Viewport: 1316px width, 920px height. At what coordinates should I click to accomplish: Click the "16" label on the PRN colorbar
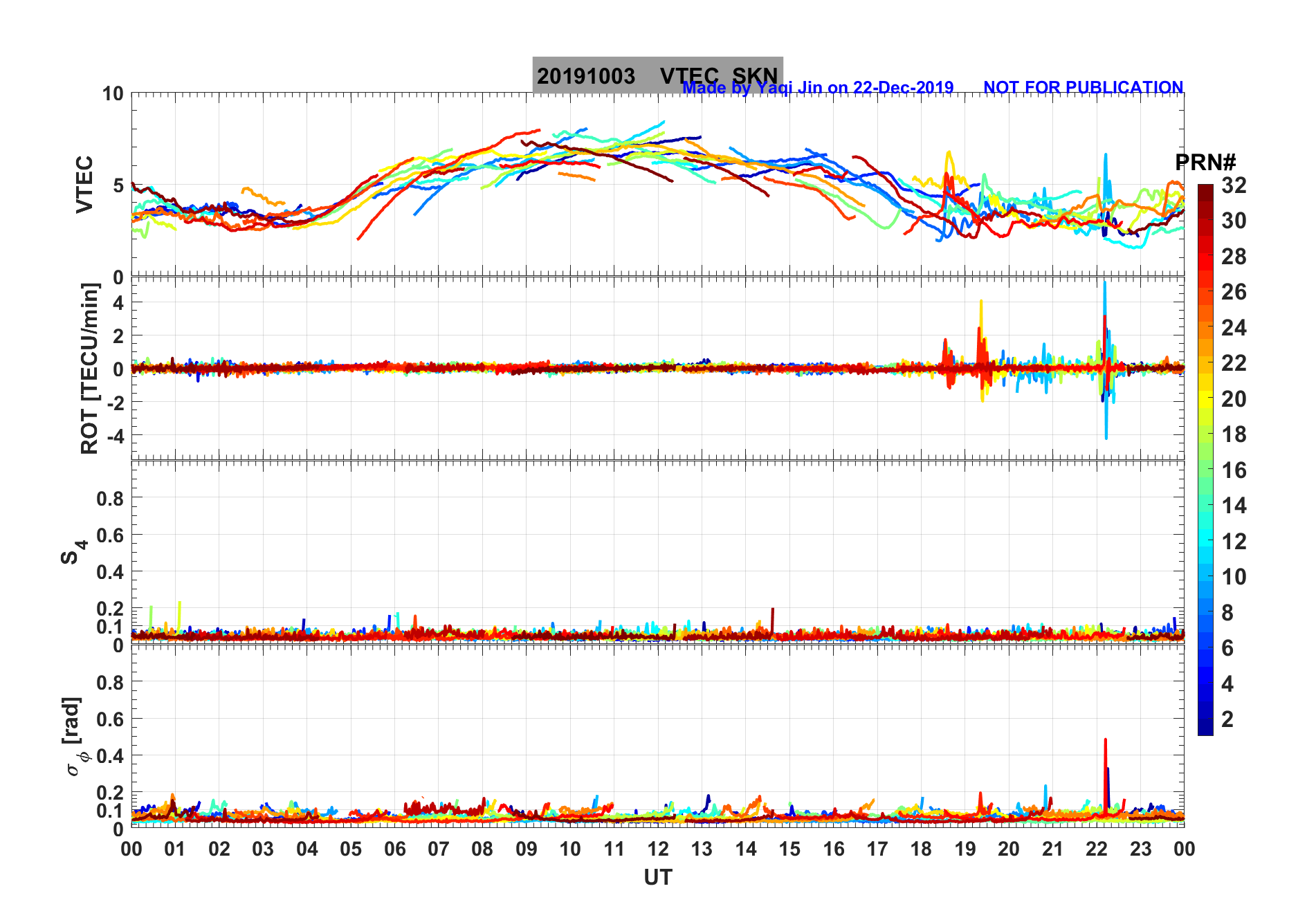1234,470
